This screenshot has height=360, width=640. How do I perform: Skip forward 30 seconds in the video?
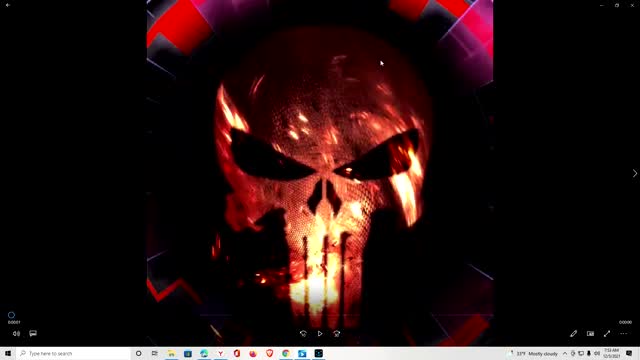click(x=337, y=333)
